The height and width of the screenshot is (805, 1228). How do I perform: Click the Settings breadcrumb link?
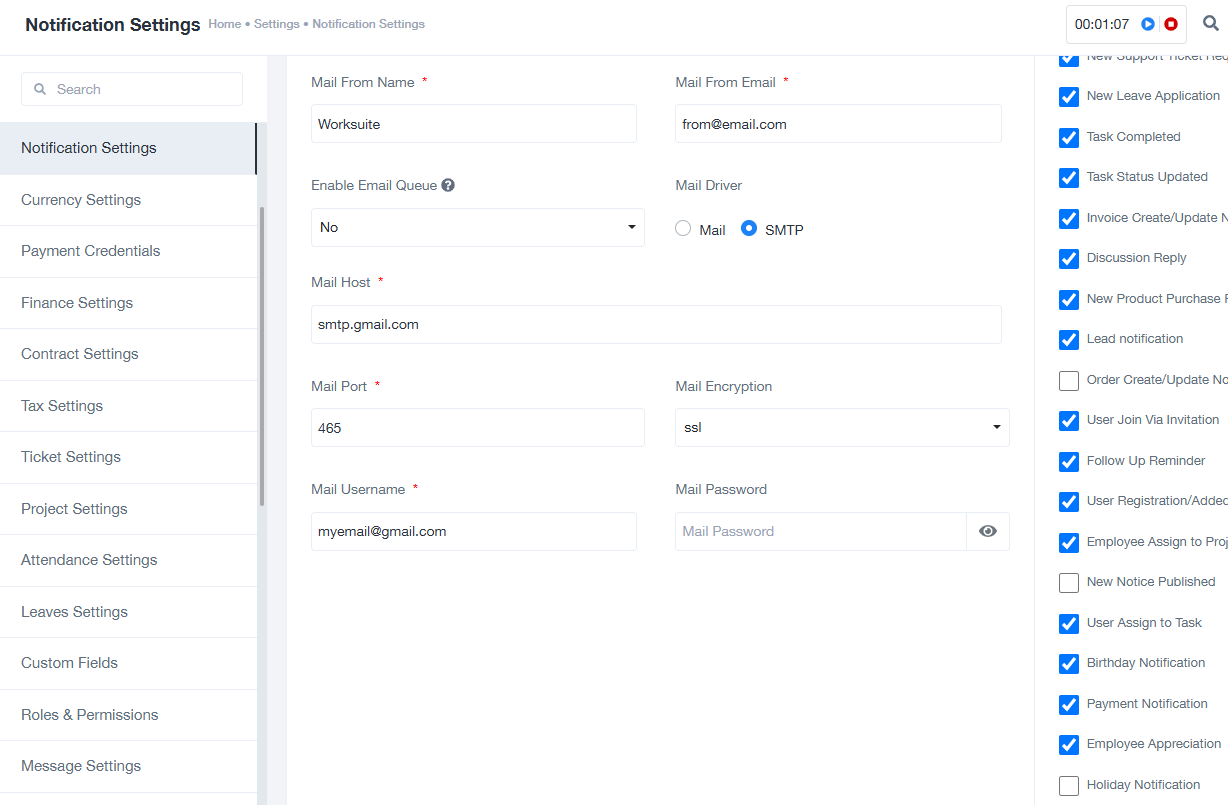click(276, 24)
